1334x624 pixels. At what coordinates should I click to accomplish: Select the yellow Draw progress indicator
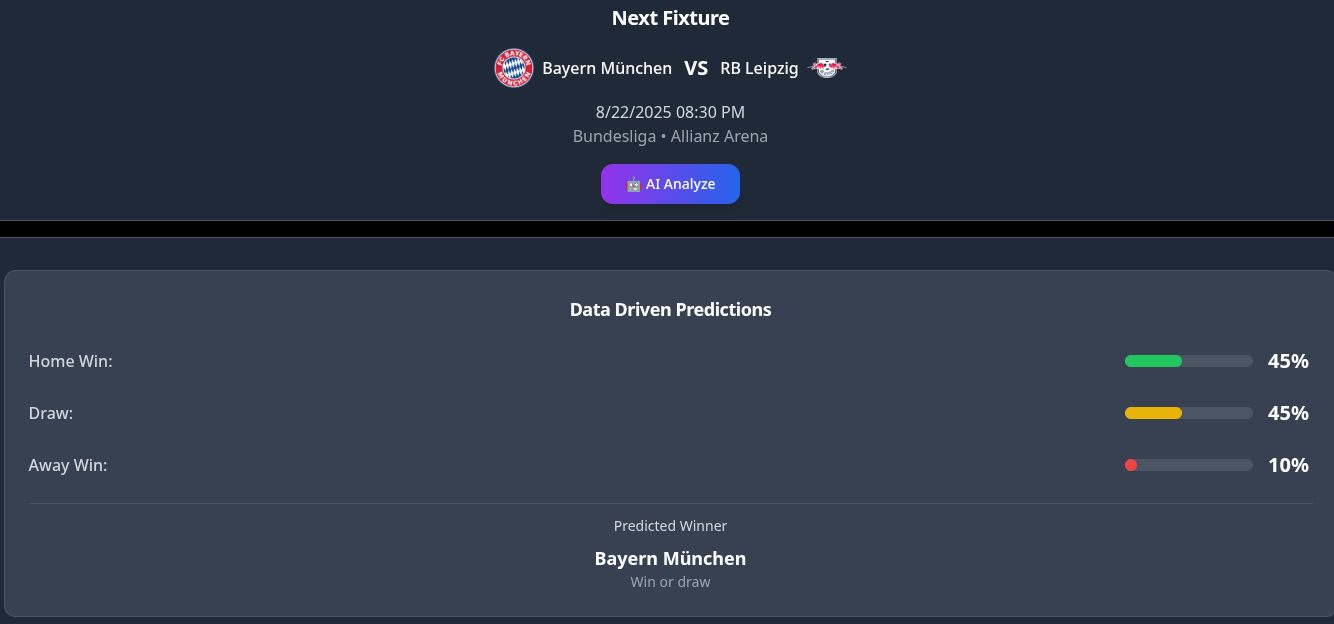[1152, 412]
